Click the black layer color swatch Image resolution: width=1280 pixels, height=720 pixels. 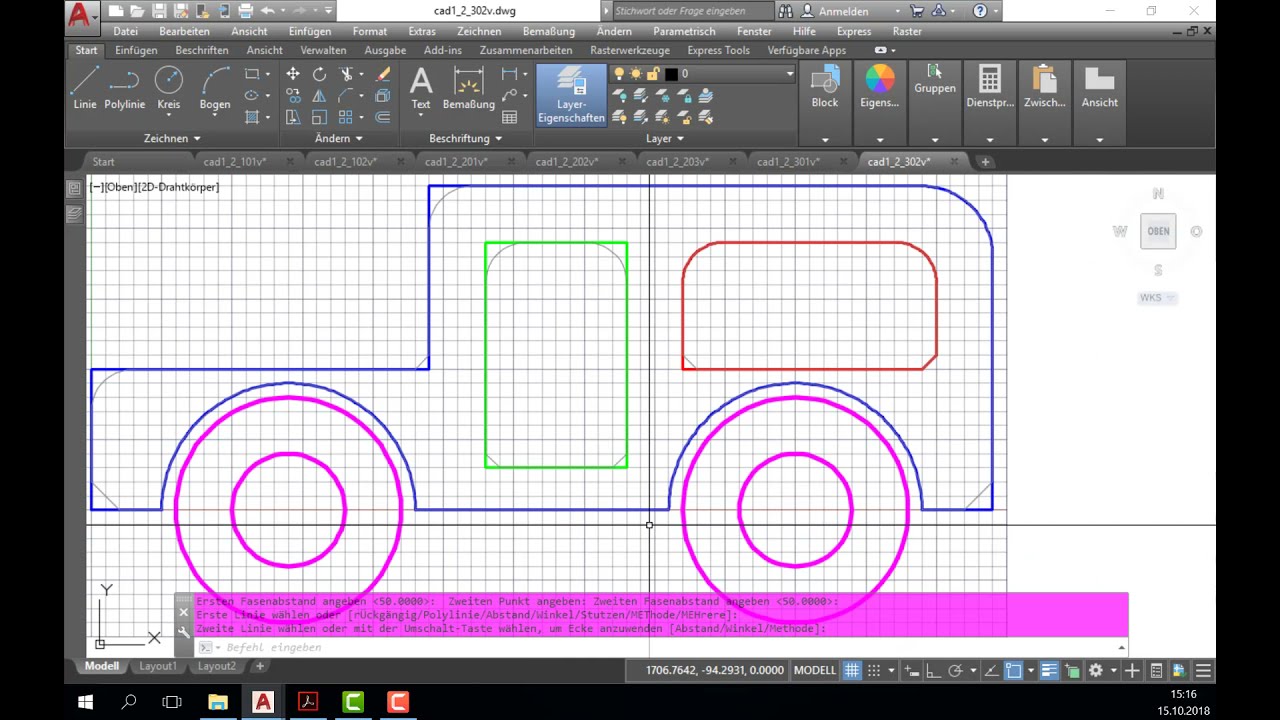click(671, 74)
